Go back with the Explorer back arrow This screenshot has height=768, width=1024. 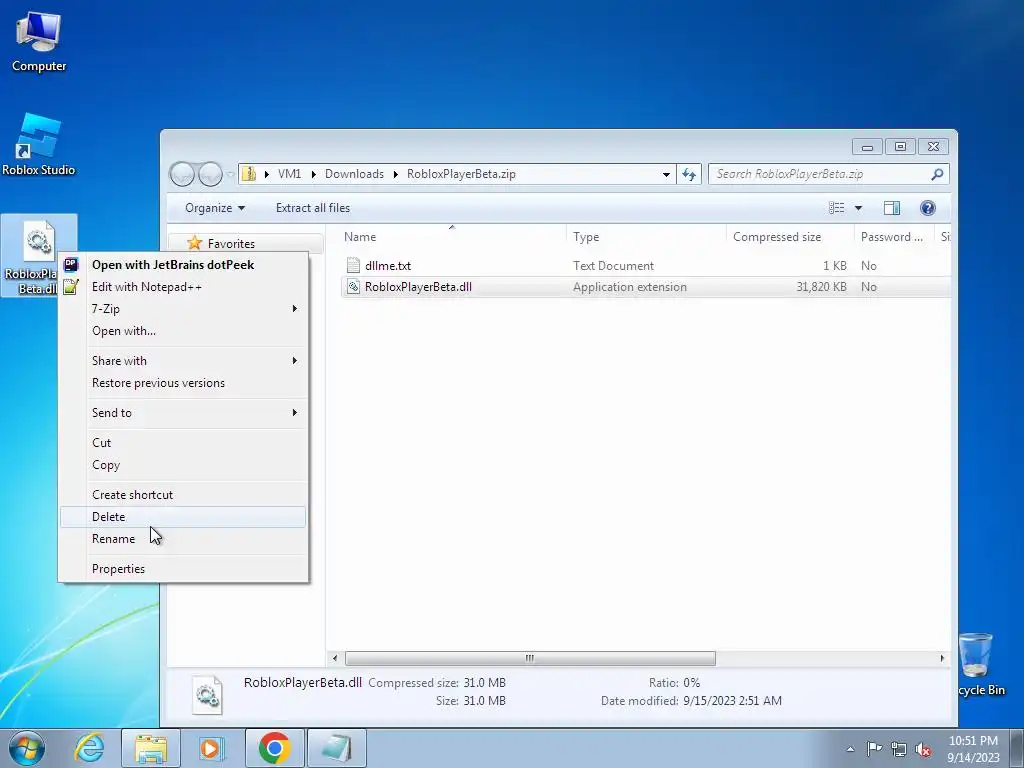(182, 174)
